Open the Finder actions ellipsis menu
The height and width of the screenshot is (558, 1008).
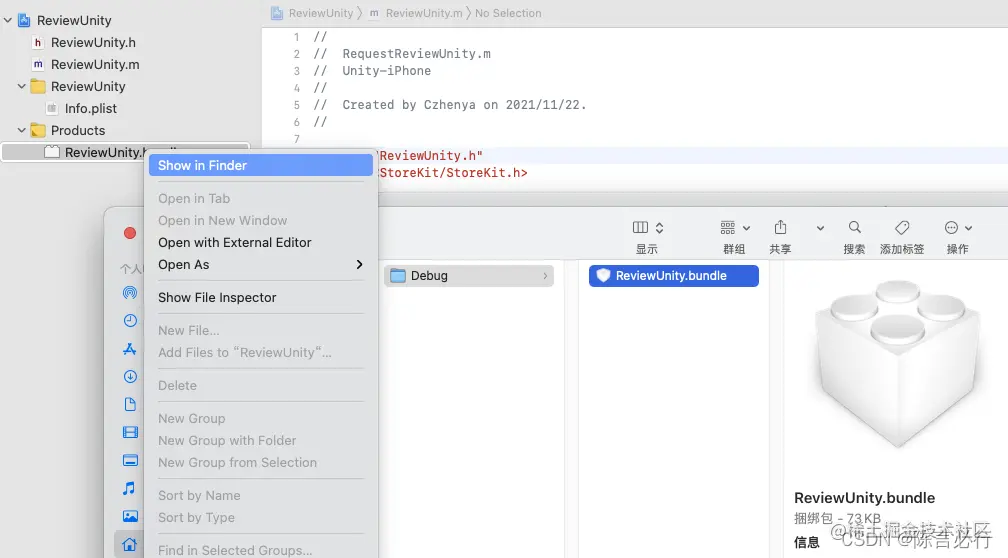958,228
